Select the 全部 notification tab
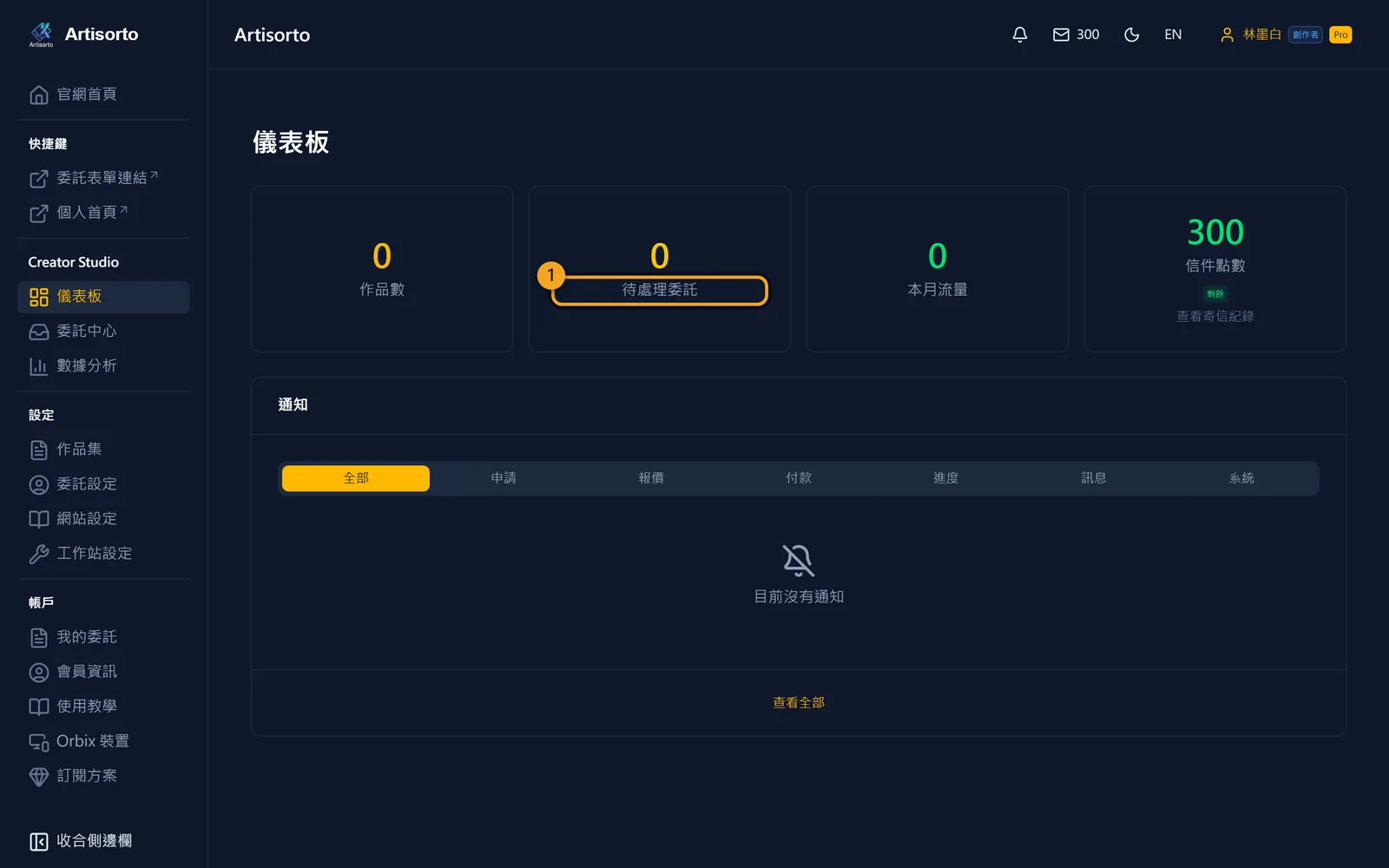The width and height of the screenshot is (1389, 868). 356,478
